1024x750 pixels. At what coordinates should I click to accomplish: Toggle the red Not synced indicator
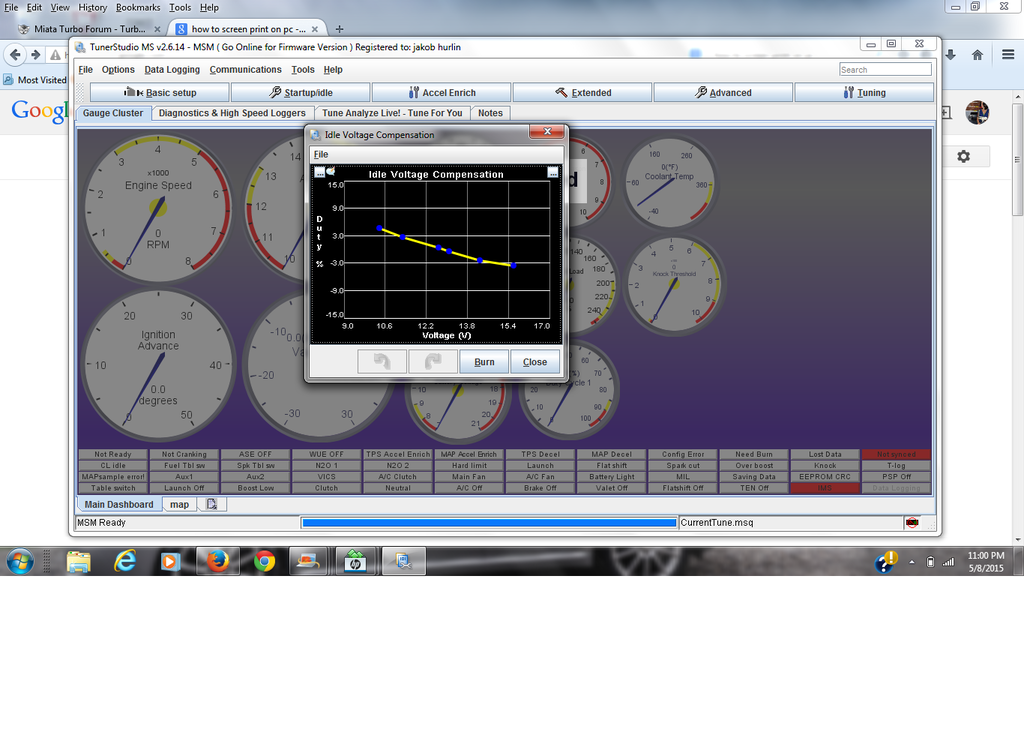896,454
